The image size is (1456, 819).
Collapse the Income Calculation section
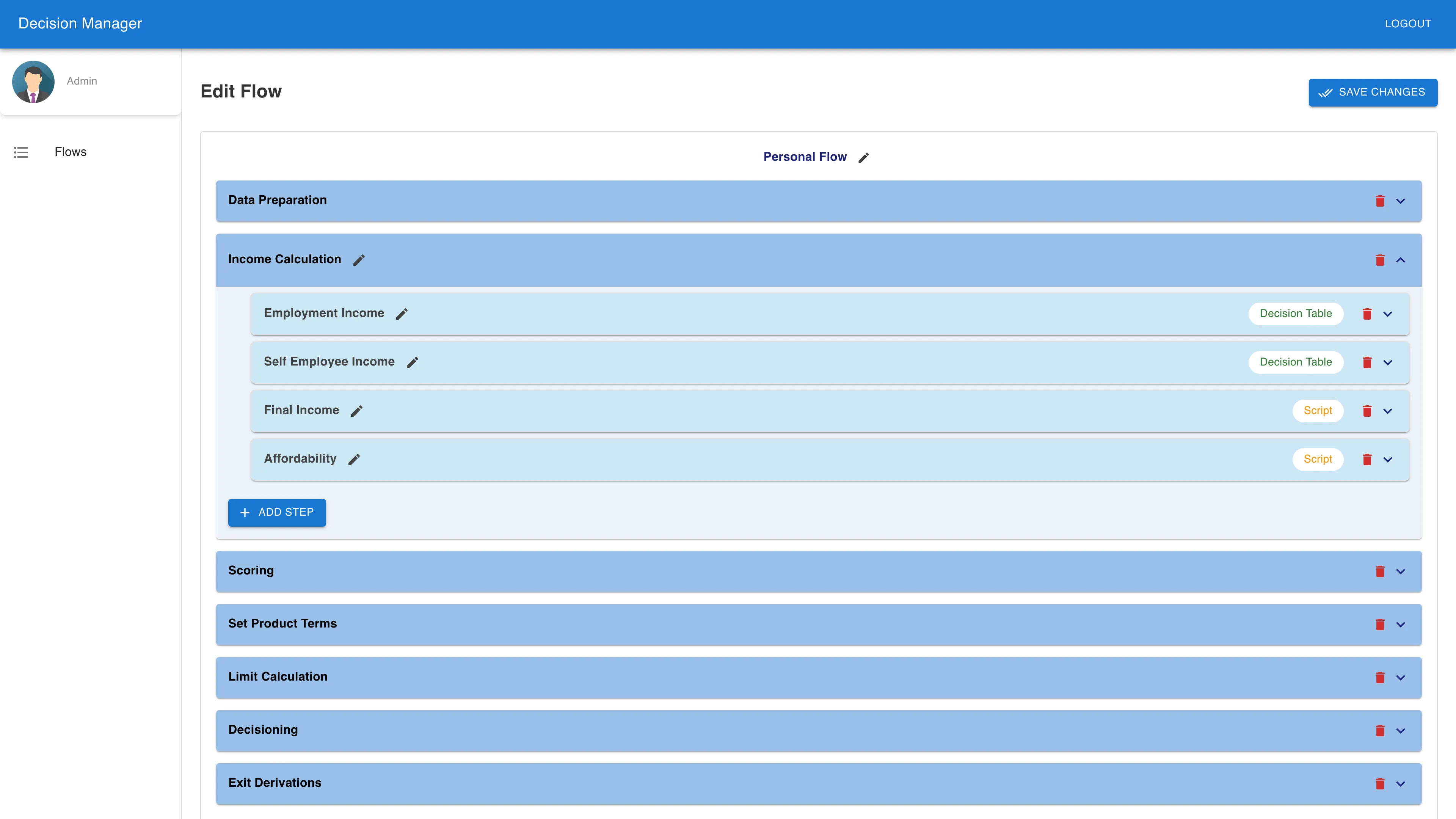(x=1401, y=260)
